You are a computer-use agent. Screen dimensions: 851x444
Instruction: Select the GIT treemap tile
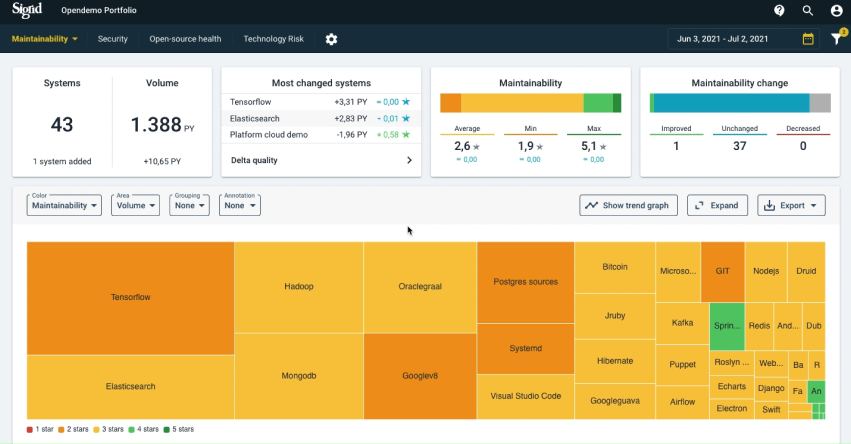pyautogui.click(x=722, y=272)
